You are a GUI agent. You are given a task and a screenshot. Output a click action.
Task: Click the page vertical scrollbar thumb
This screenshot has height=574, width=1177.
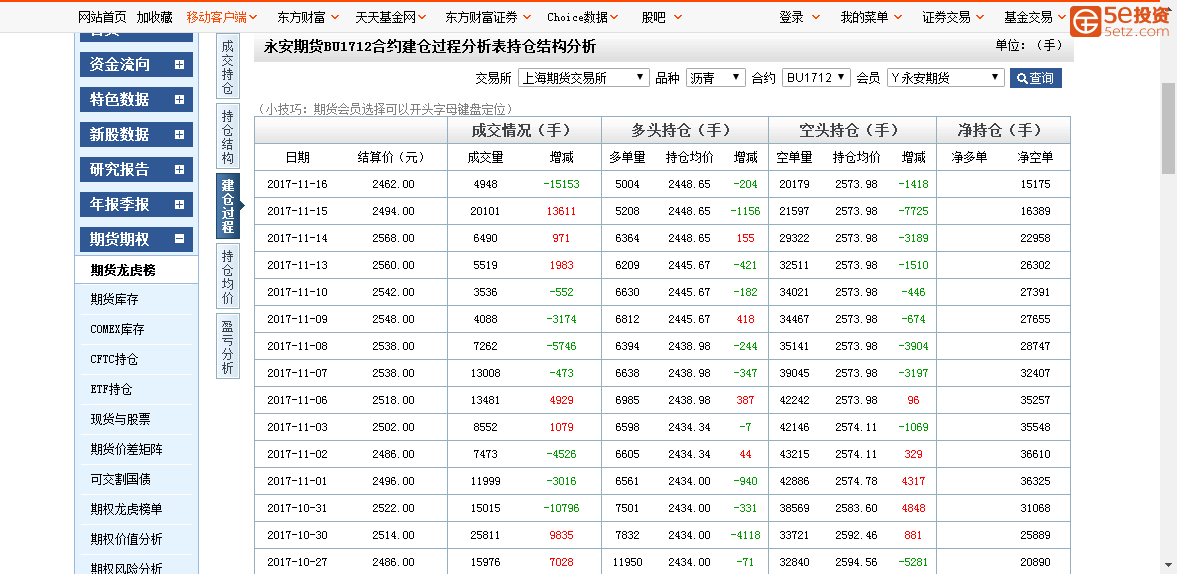(x=1169, y=128)
